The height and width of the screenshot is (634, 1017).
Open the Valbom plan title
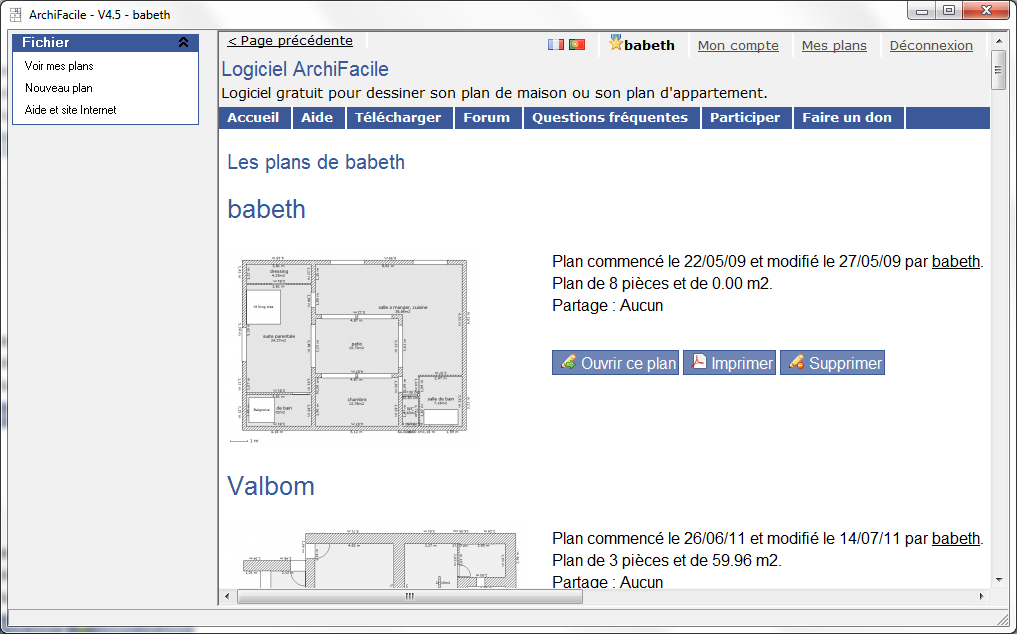[270, 486]
